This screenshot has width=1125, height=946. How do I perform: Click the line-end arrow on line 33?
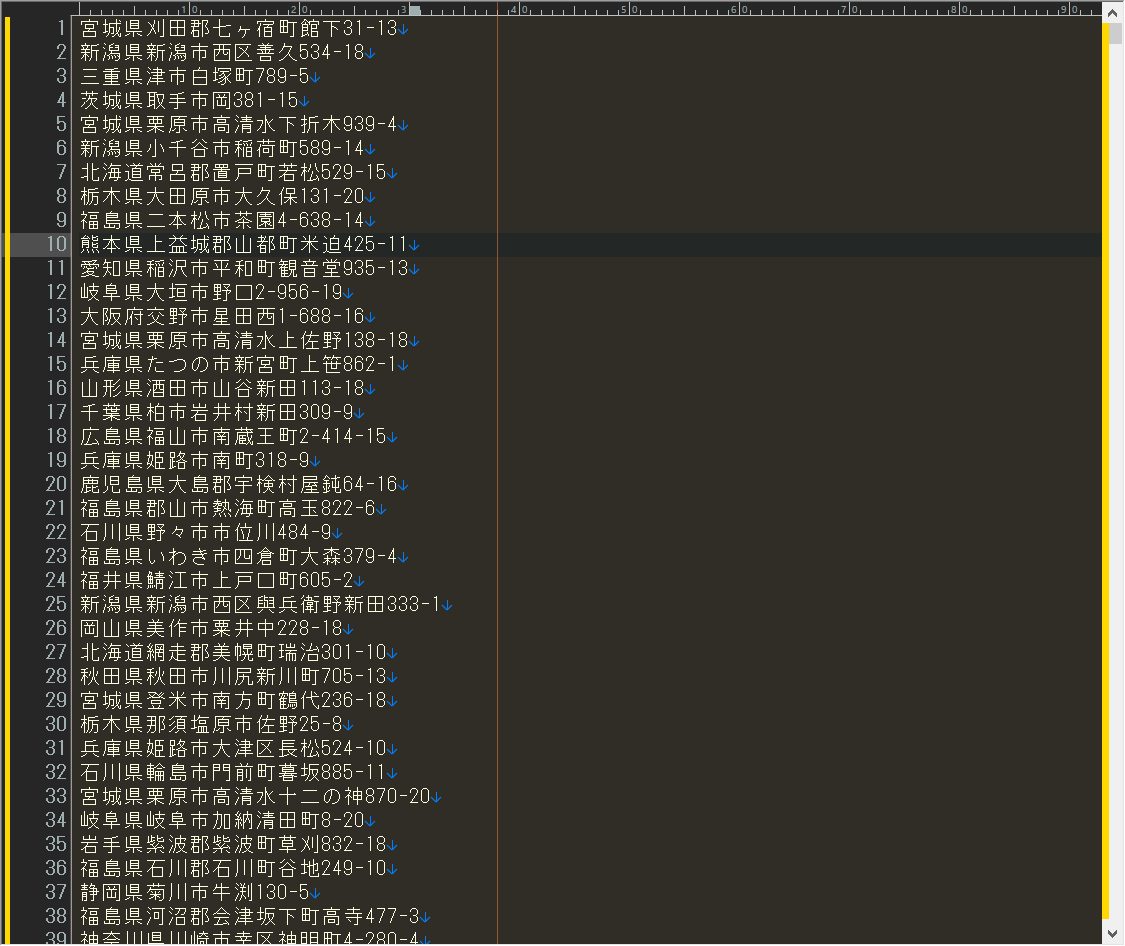[436, 797]
